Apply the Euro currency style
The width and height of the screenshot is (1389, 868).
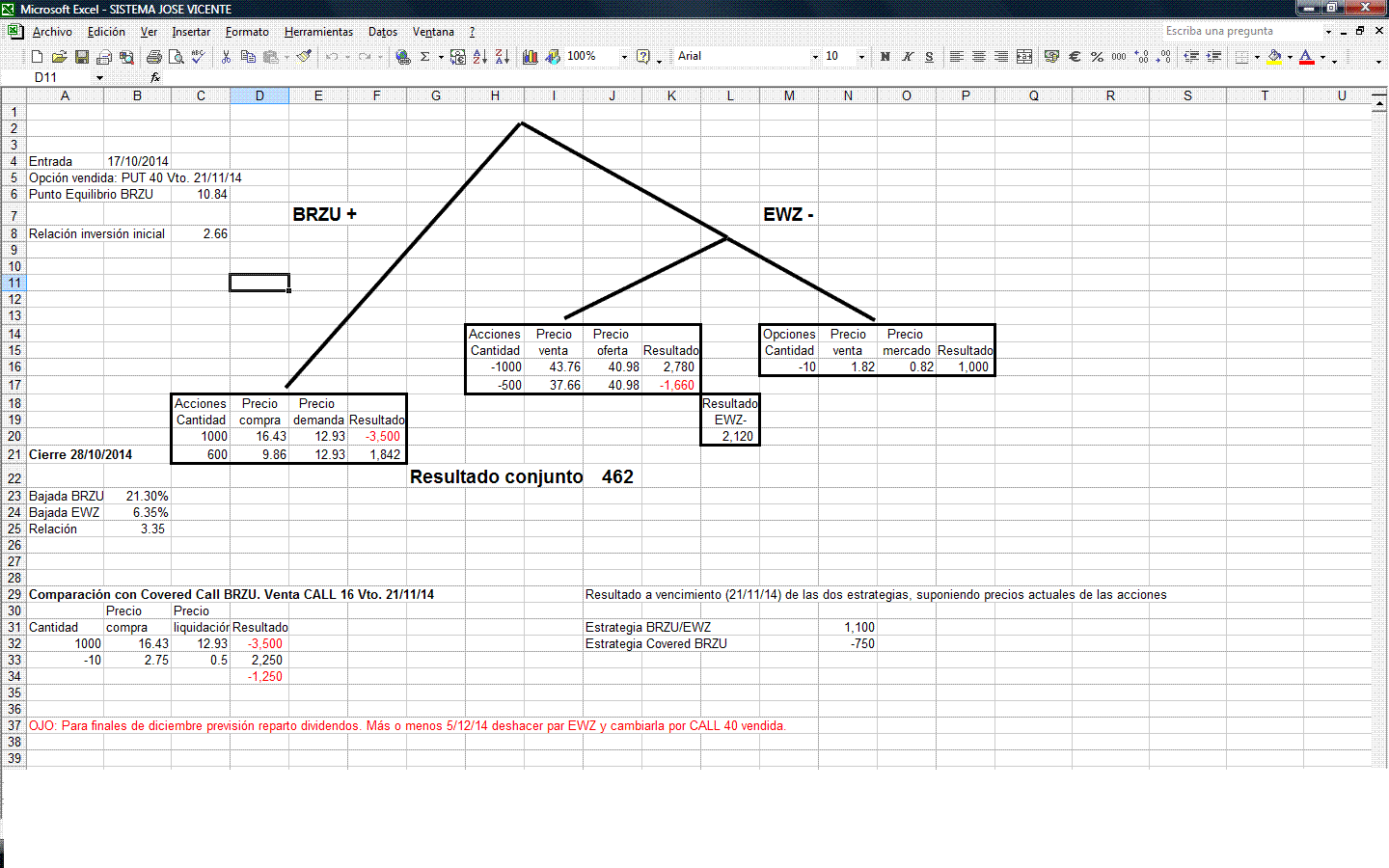coord(1075,57)
